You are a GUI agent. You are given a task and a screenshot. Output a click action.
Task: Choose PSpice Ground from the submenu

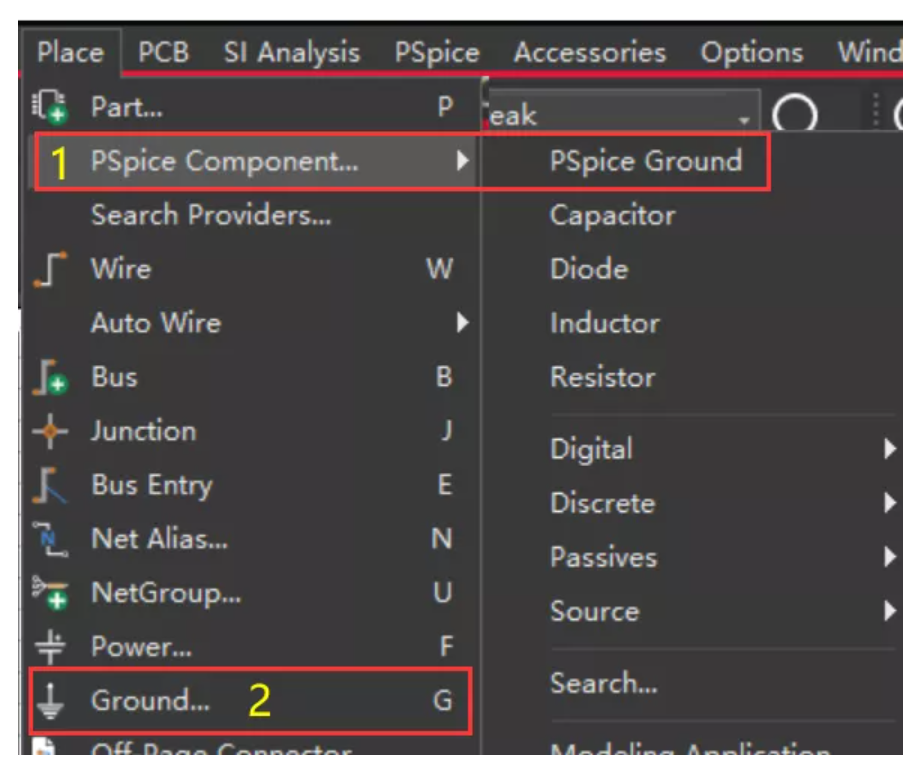click(x=646, y=161)
